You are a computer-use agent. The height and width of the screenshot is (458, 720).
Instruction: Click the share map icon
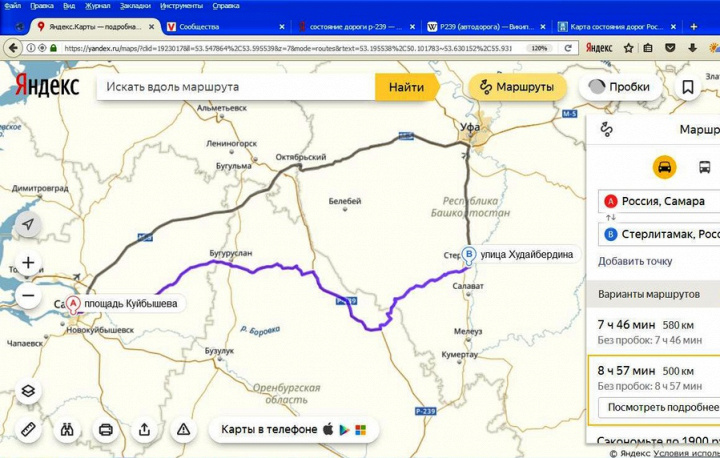pos(144,430)
